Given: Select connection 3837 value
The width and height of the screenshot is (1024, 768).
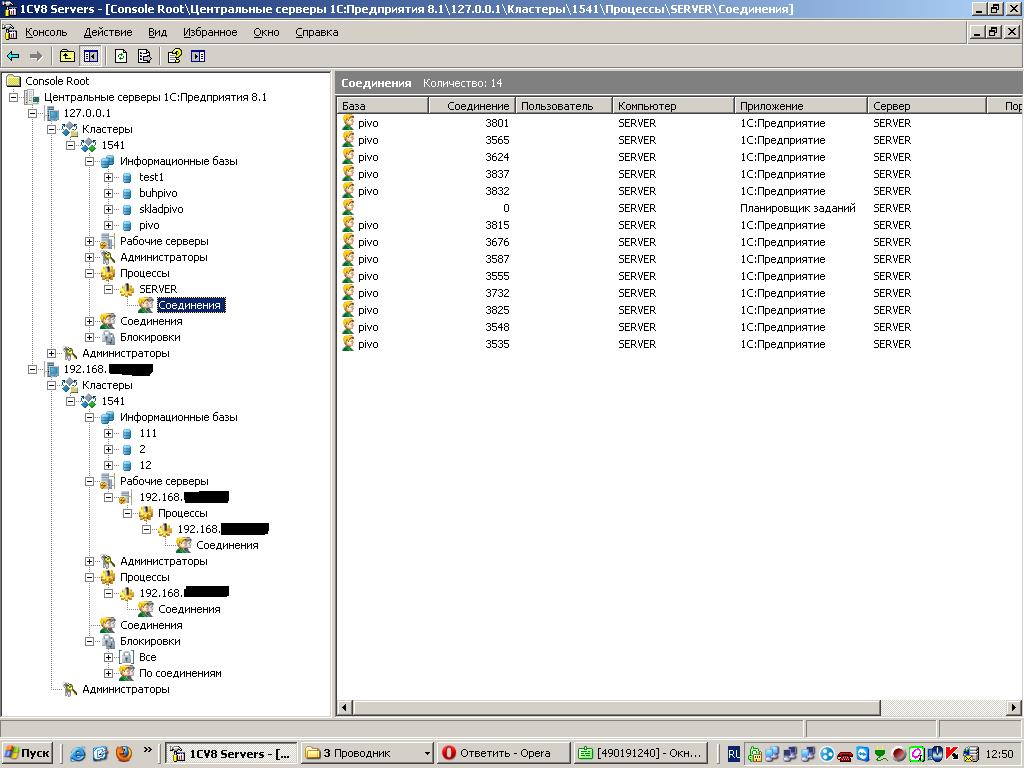Looking at the screenshot, I should 497,174.
